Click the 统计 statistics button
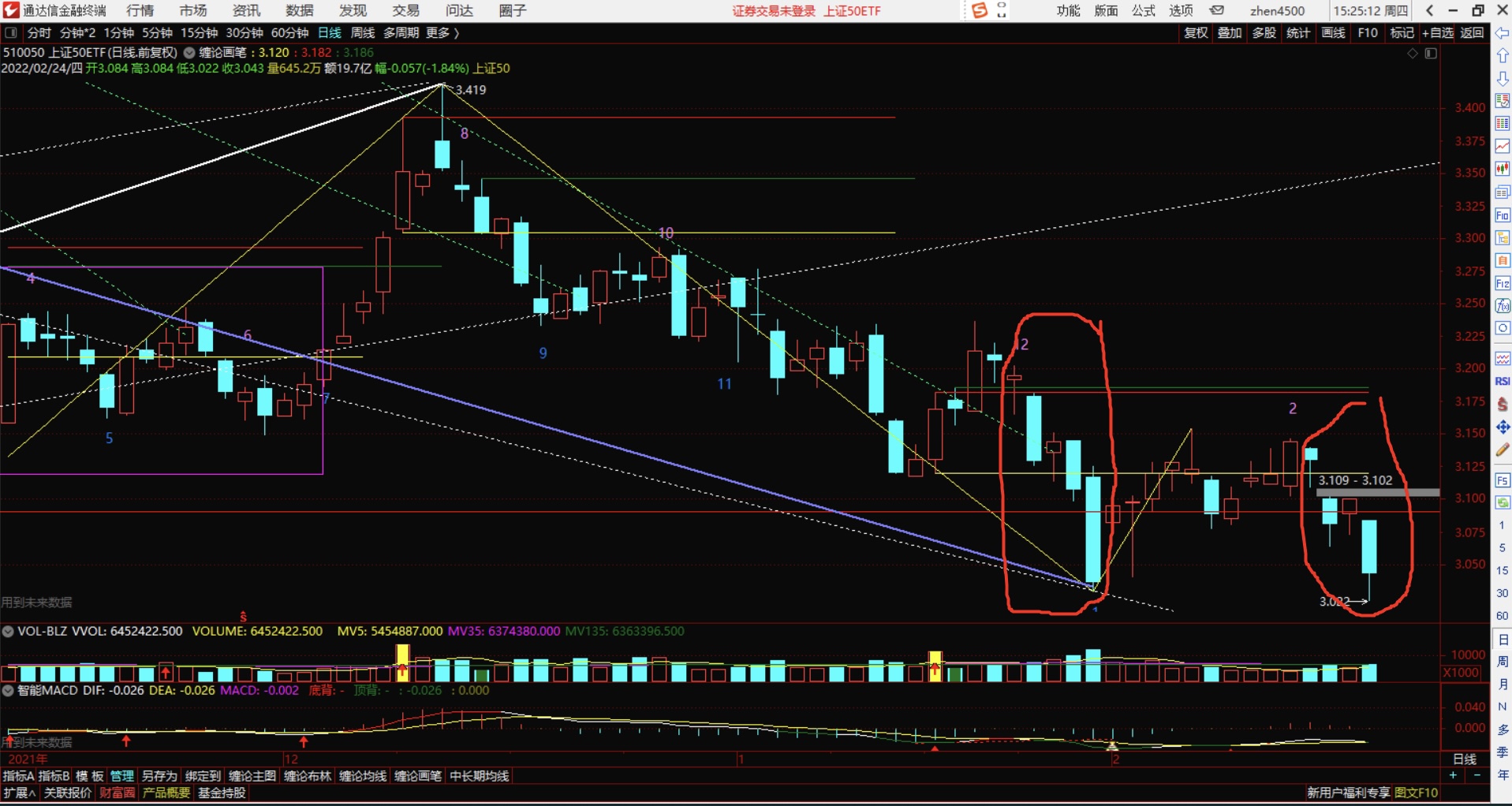 [1299, 33]
